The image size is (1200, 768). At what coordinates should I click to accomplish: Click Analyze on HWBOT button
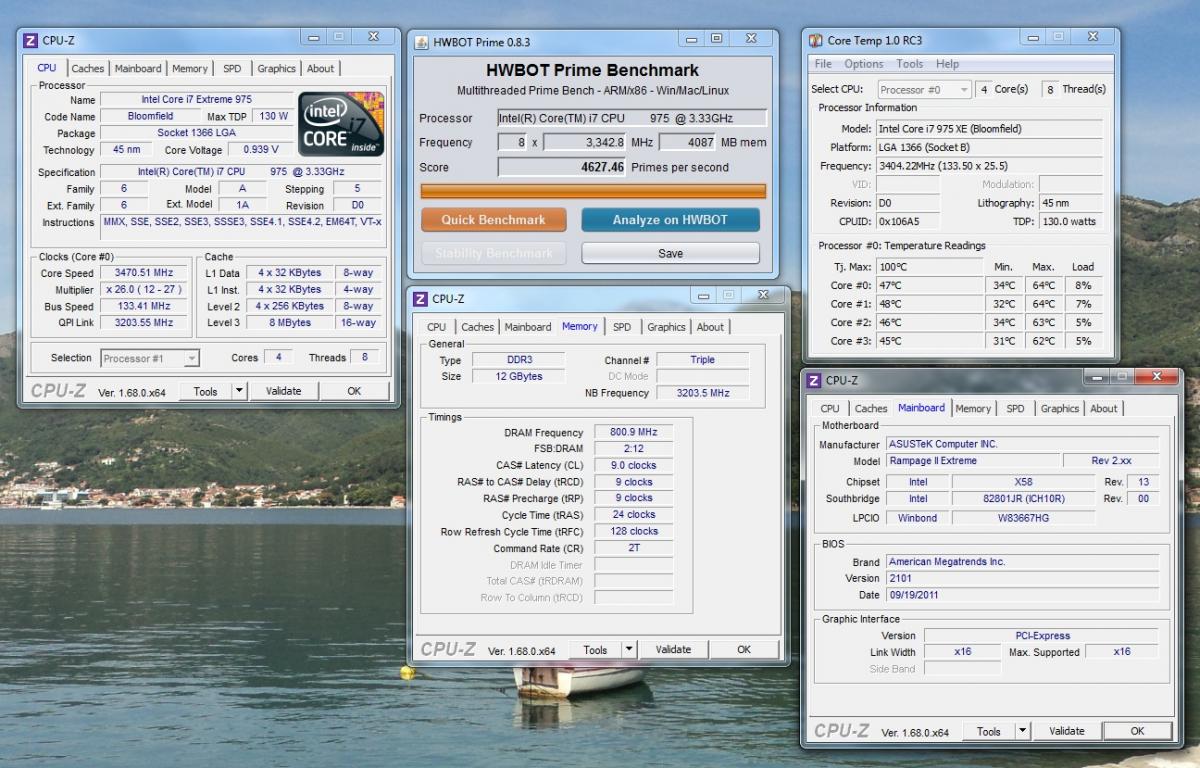point(671,220)
